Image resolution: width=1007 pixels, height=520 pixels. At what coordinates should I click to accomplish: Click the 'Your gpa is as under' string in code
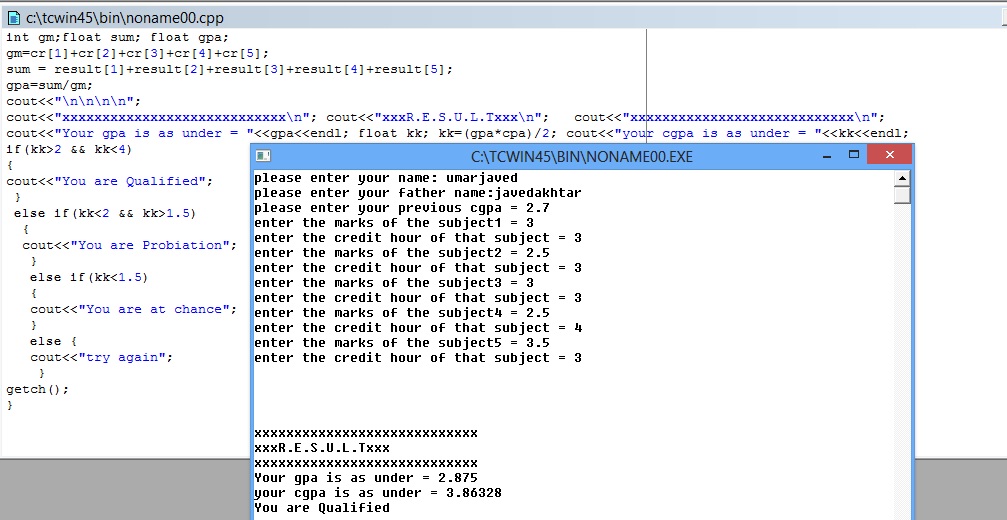(154, 134)
